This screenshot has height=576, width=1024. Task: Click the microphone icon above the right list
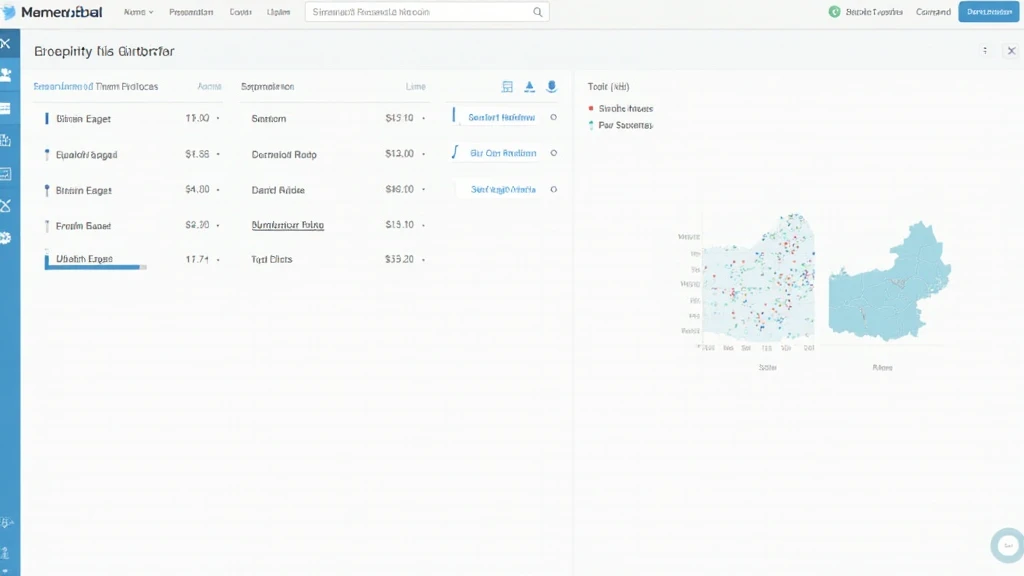point(551,87)
